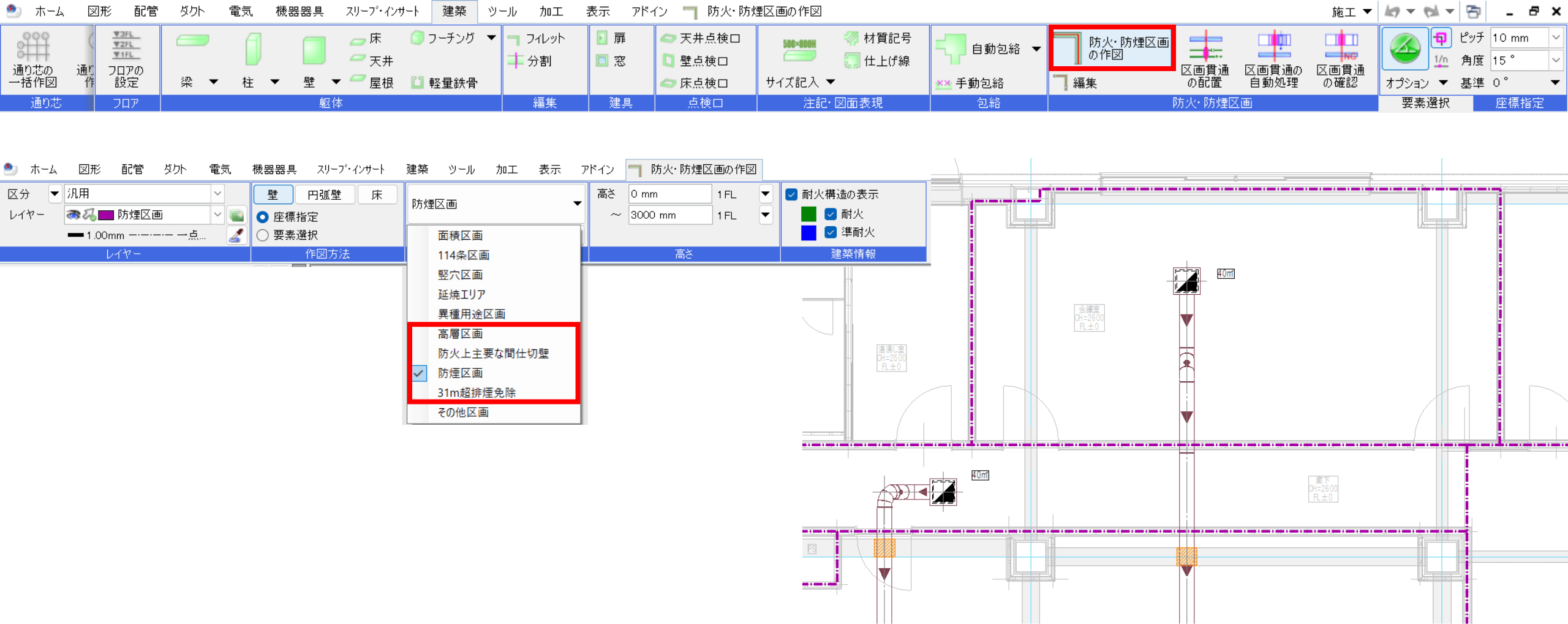
Task: Open the ピッチ 10 mm dropdown
Action: click(x=1555, y=38)
